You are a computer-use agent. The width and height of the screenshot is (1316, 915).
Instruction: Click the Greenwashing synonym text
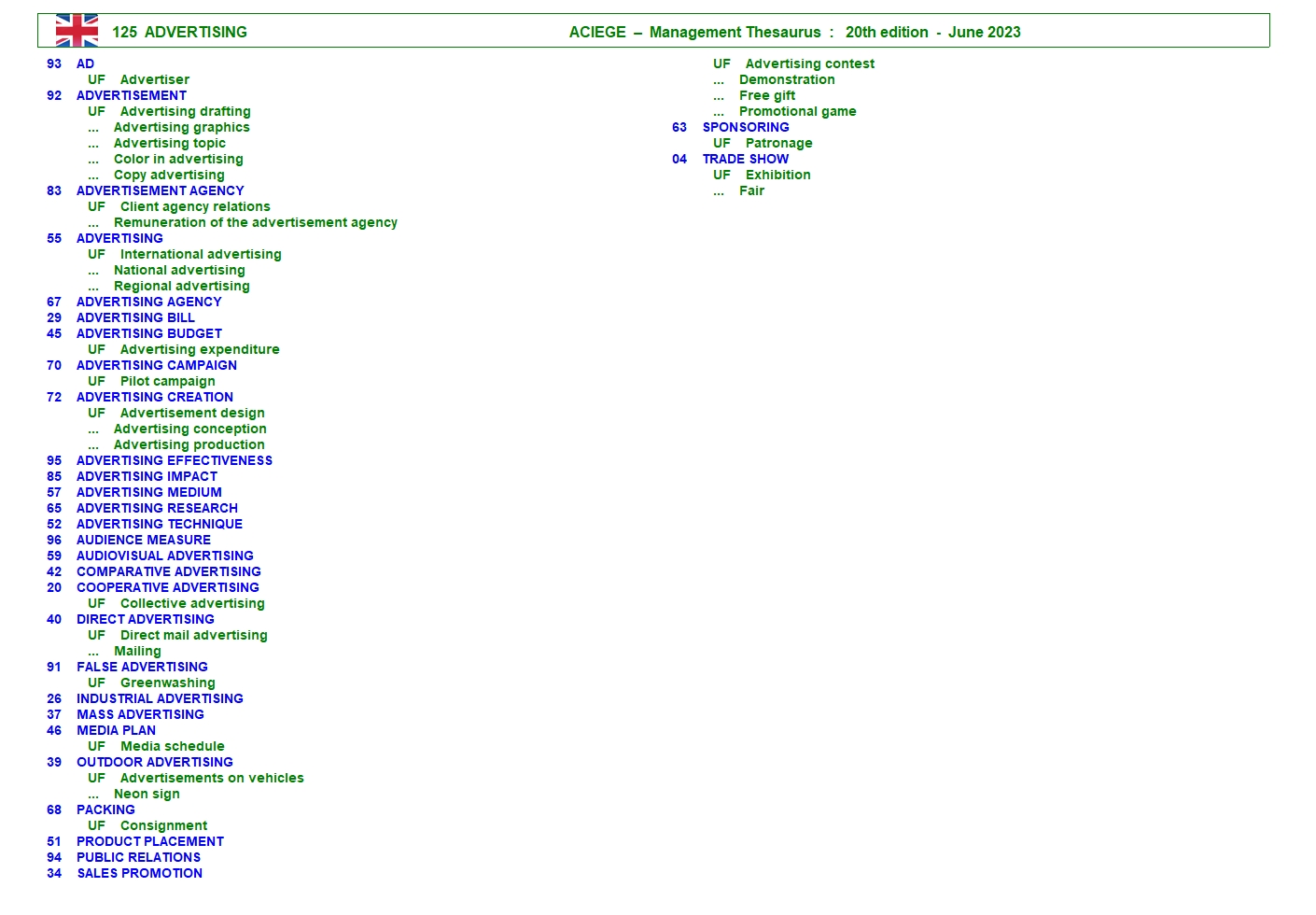coord(167,683)
